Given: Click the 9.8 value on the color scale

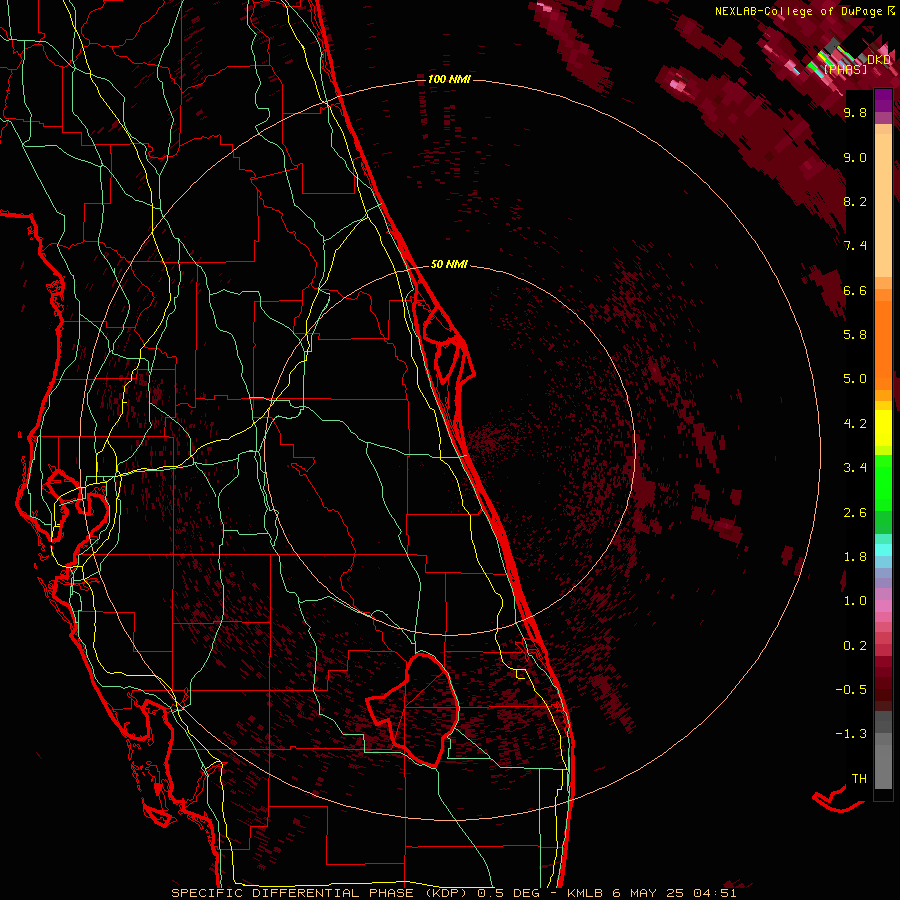Looking at the screenshot, I should point(855,113).
